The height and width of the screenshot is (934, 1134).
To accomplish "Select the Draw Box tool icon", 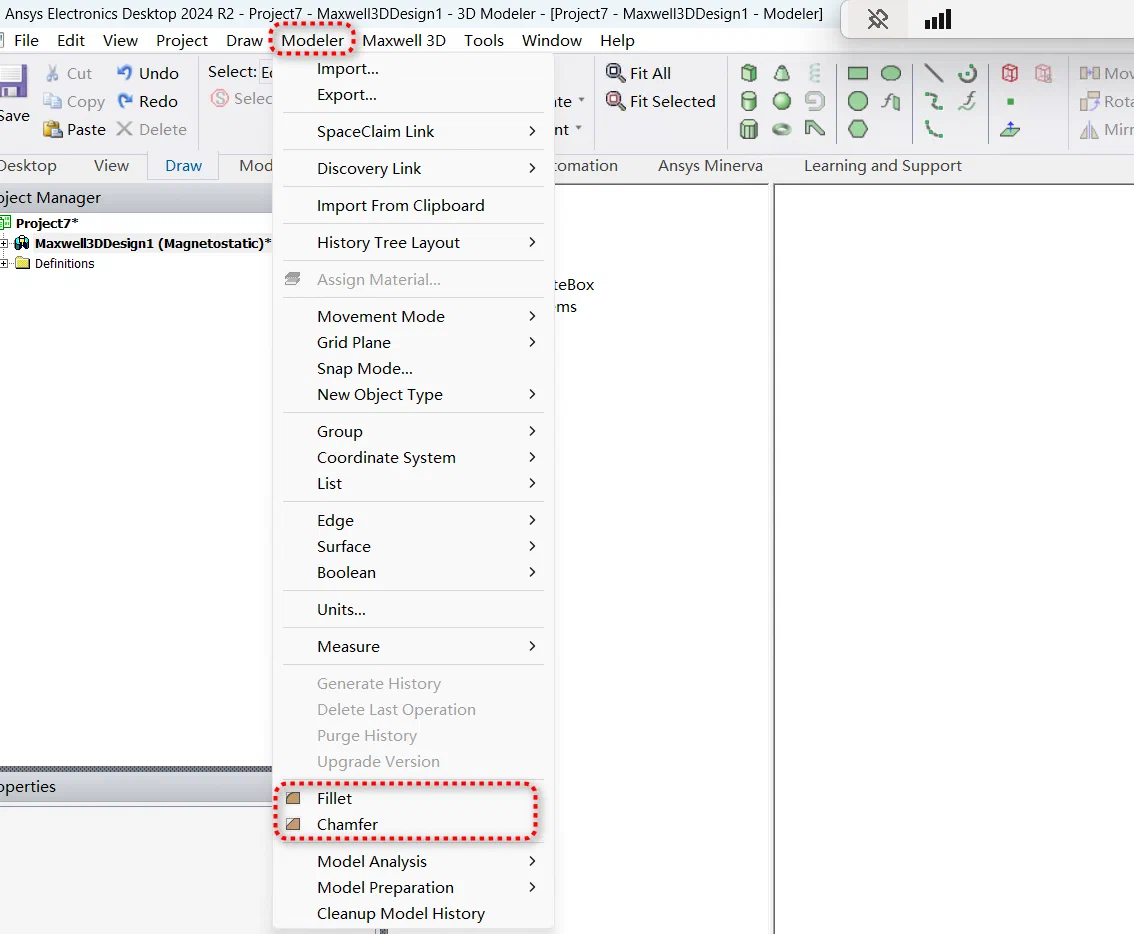I will (749, 73).
